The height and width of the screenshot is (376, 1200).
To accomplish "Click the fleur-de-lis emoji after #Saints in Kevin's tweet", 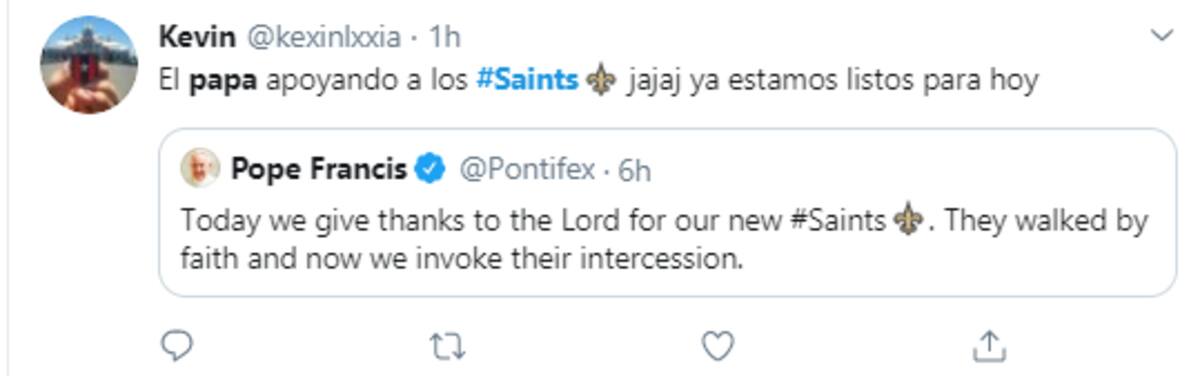I will click(601, 82).
